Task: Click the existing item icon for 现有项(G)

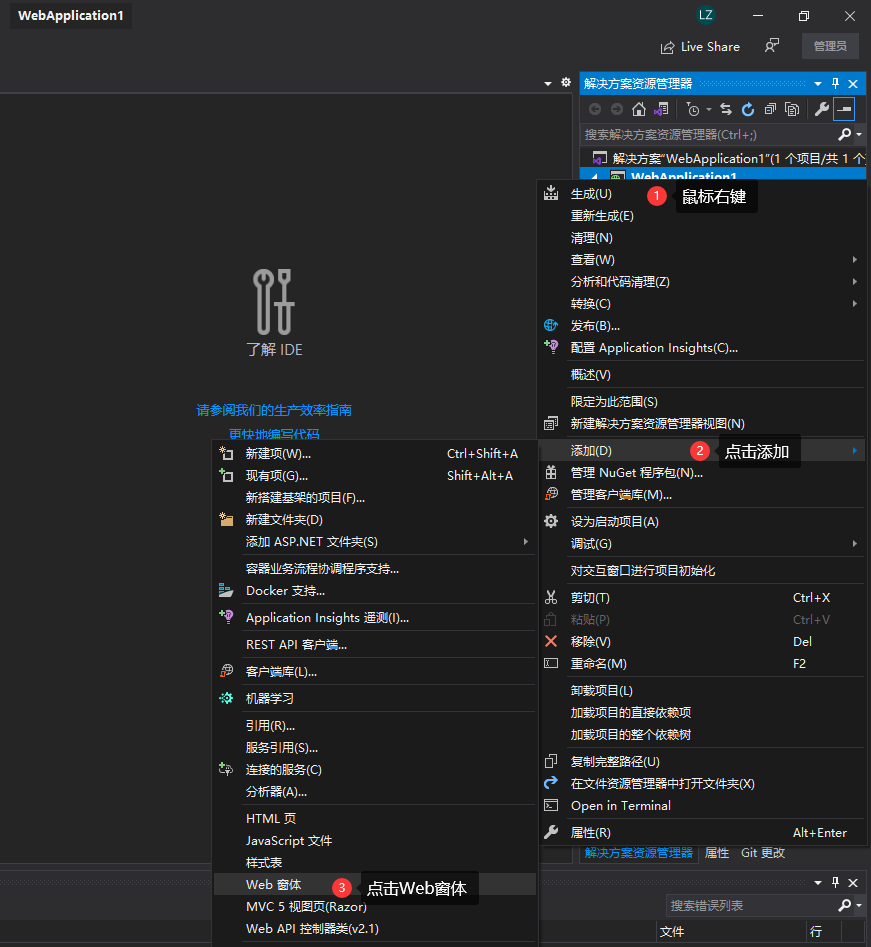Action: 226,475
